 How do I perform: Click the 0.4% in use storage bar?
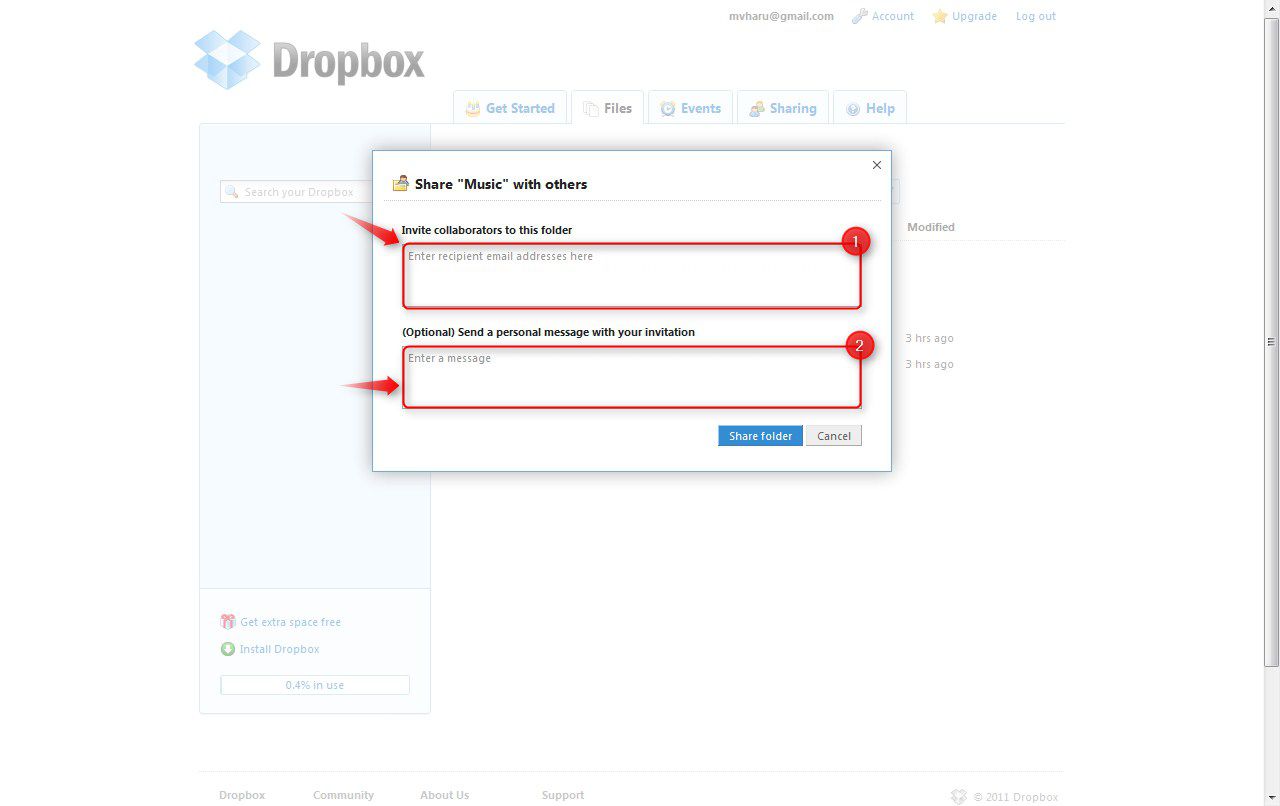315,685
